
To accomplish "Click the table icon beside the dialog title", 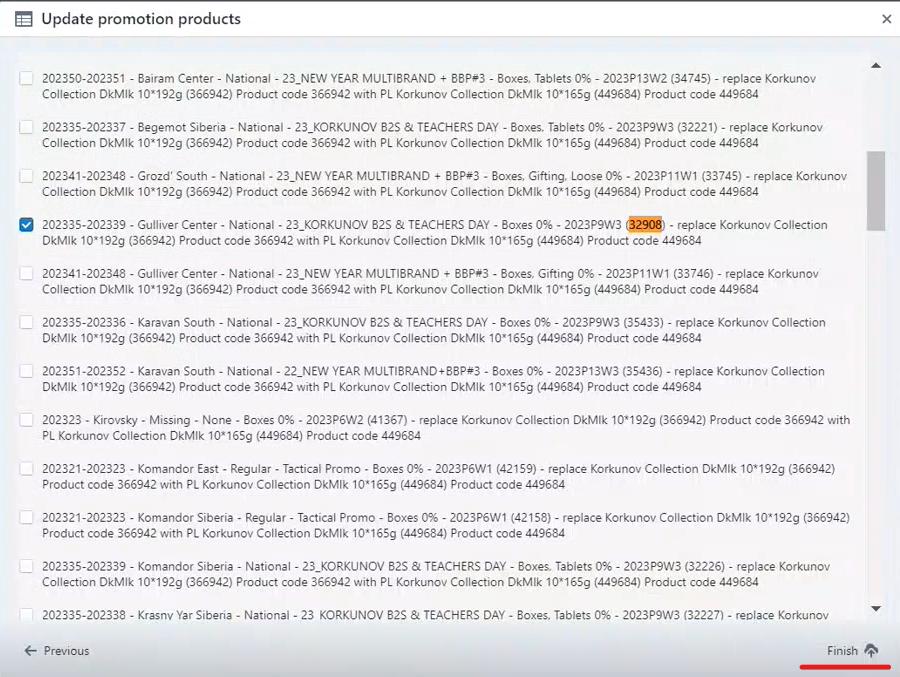I will (24, 20).
